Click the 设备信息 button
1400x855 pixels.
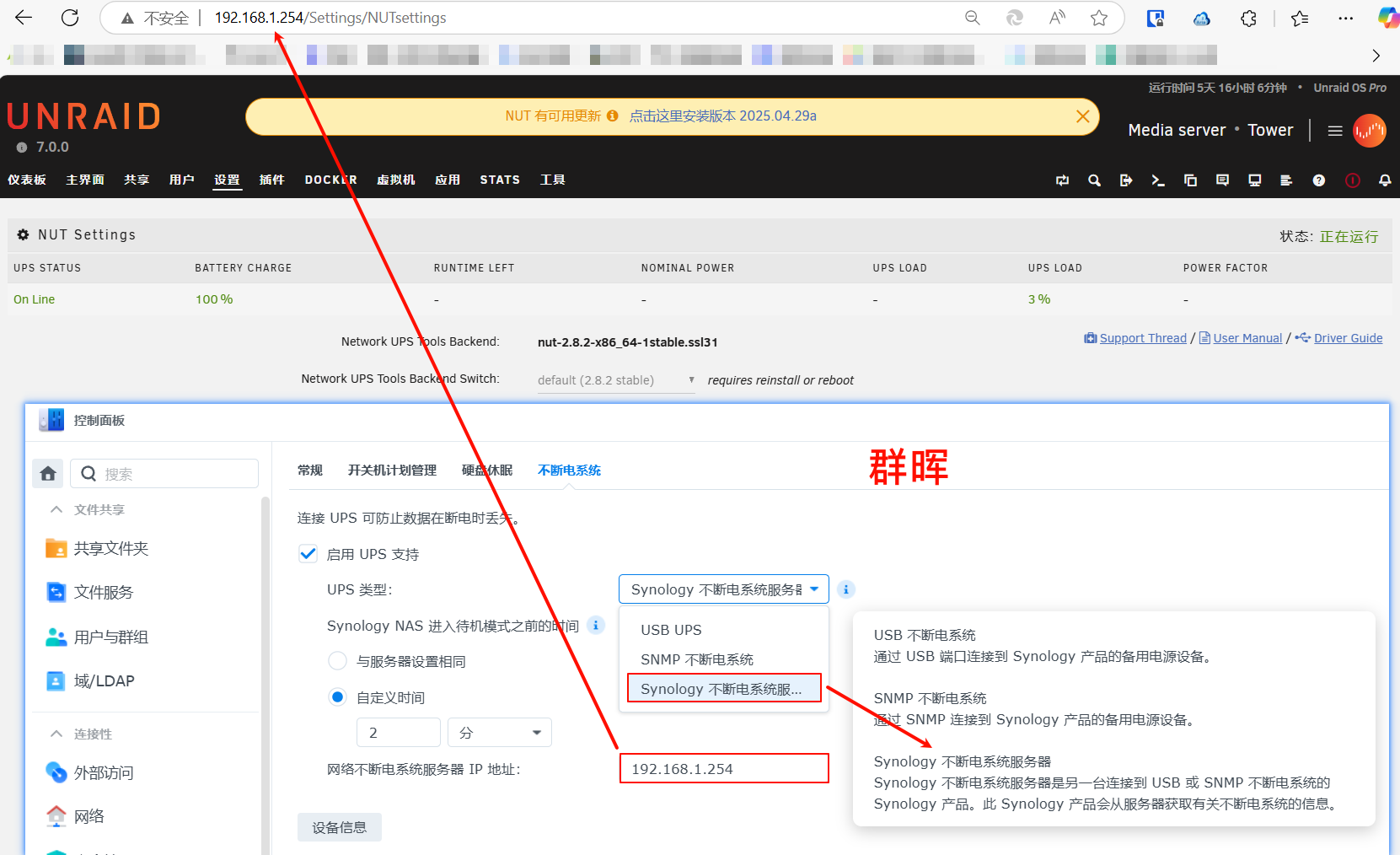click(339, 827)
